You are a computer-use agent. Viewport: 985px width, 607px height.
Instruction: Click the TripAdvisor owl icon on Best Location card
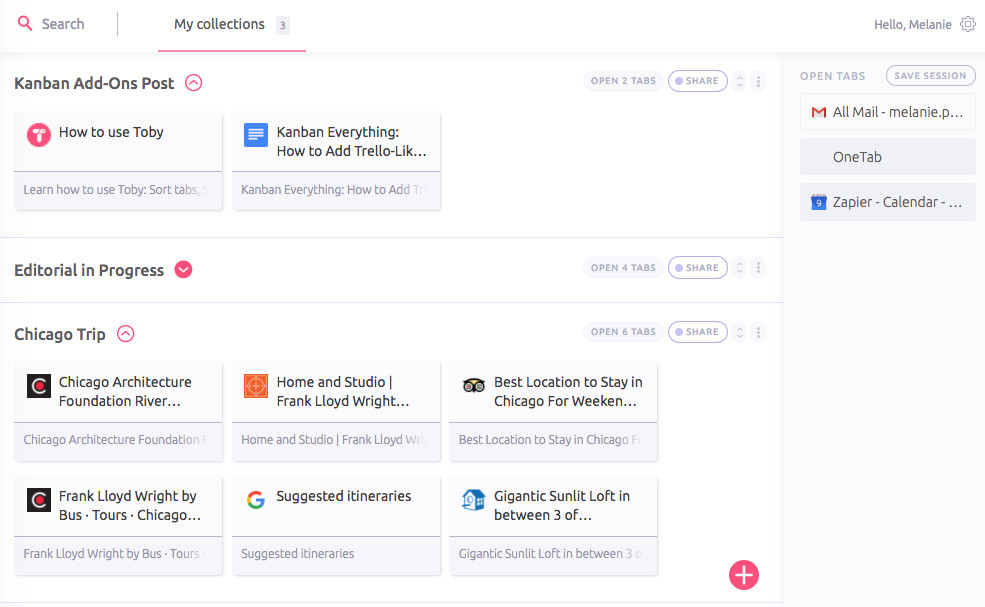(474, 385)
